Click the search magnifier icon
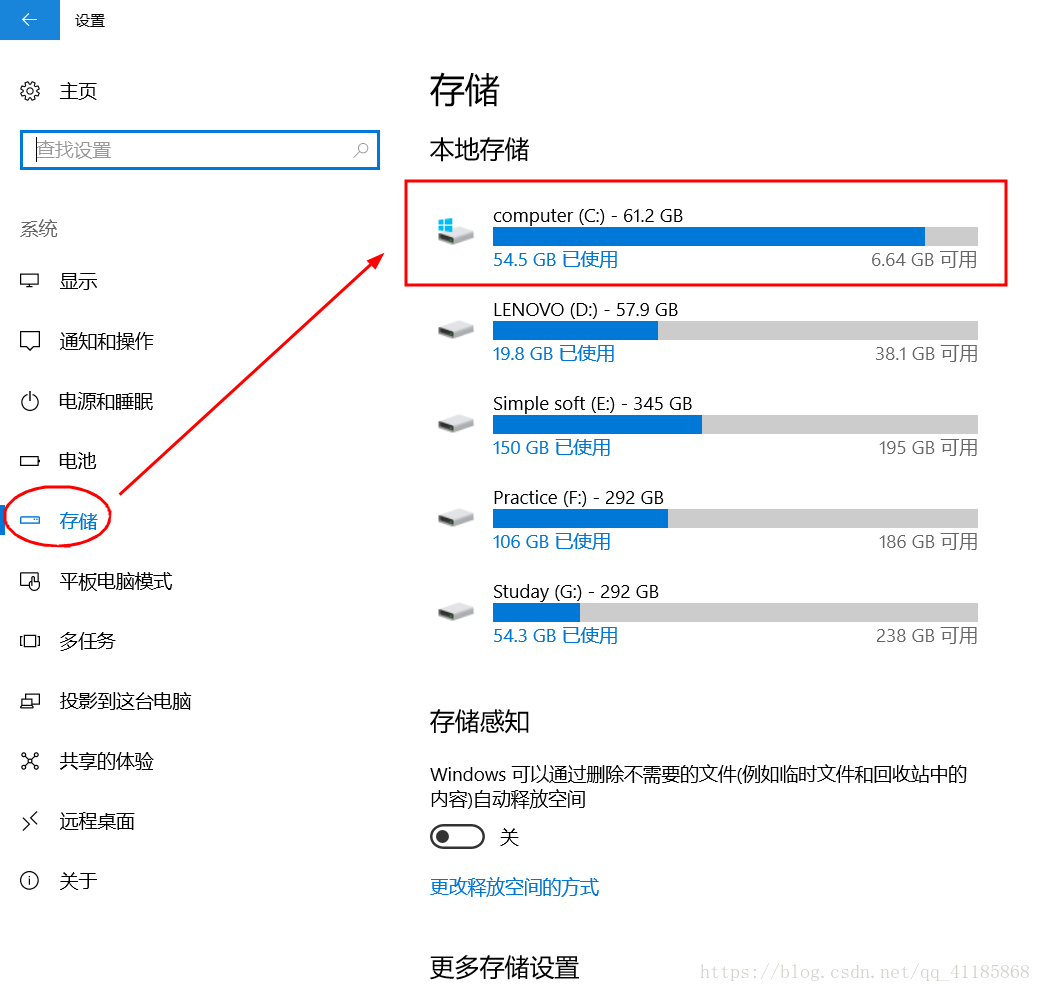1041x992 pixels. click(x=360, y=150)
